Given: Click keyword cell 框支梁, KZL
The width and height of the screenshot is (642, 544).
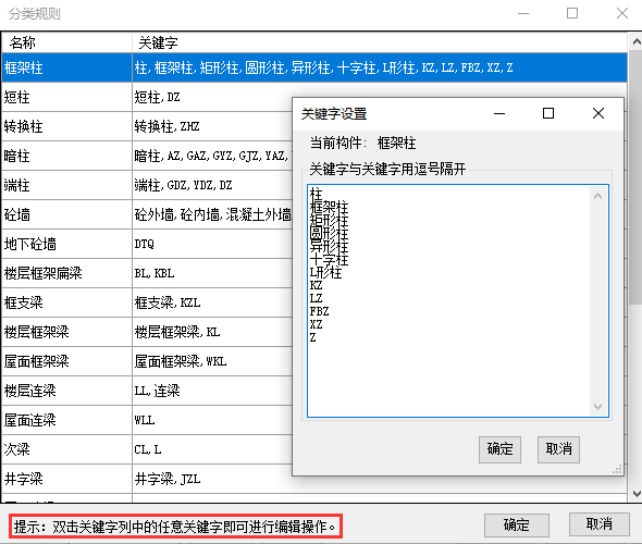Looking at the screenshot, I should [x=212, y=303].
